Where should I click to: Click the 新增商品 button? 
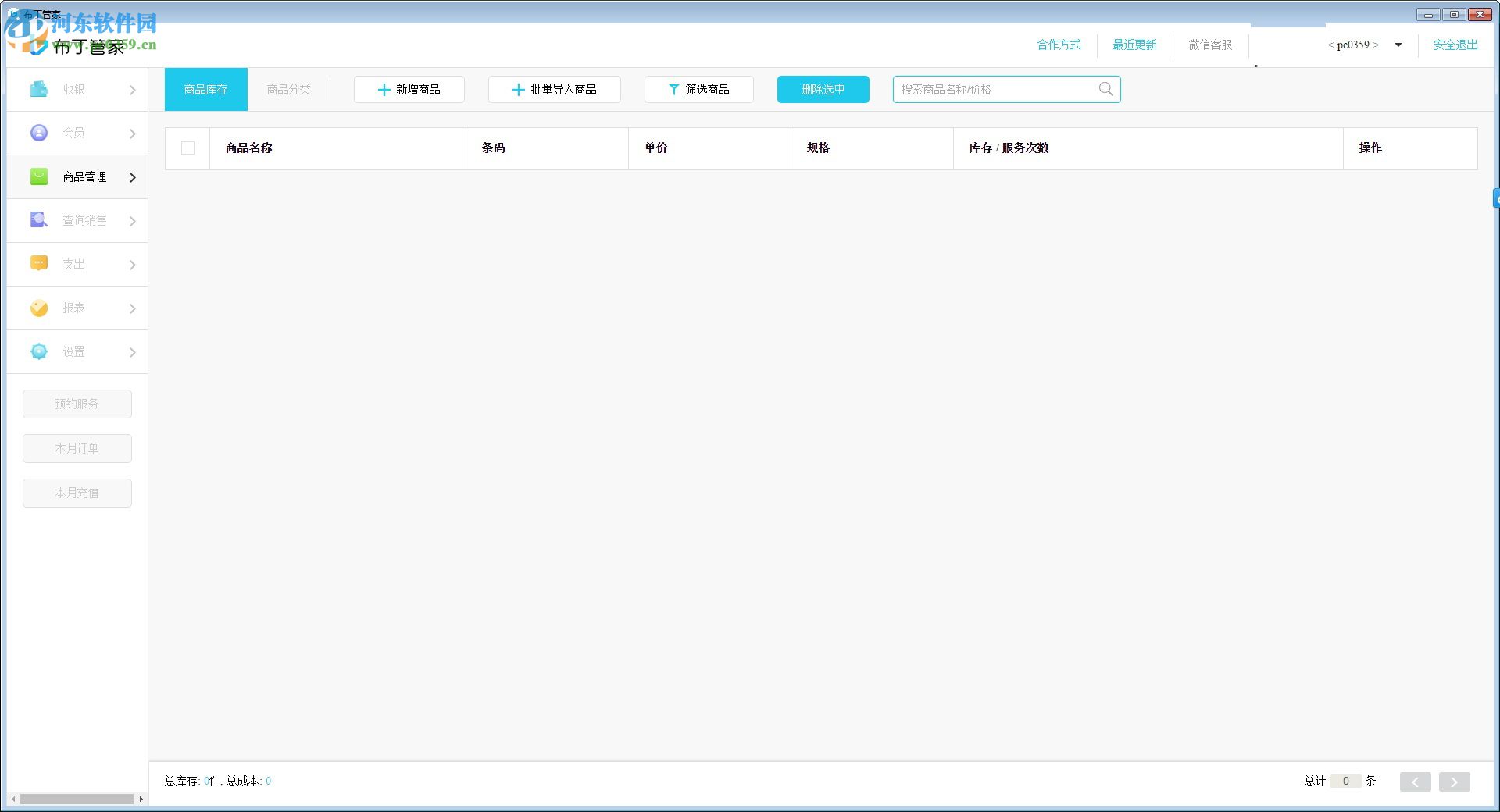(409, 89)
